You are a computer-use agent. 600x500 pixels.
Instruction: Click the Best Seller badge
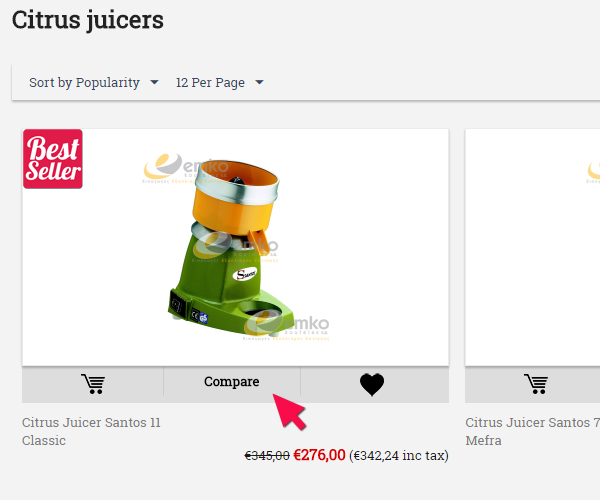click(x=53, y=159)
